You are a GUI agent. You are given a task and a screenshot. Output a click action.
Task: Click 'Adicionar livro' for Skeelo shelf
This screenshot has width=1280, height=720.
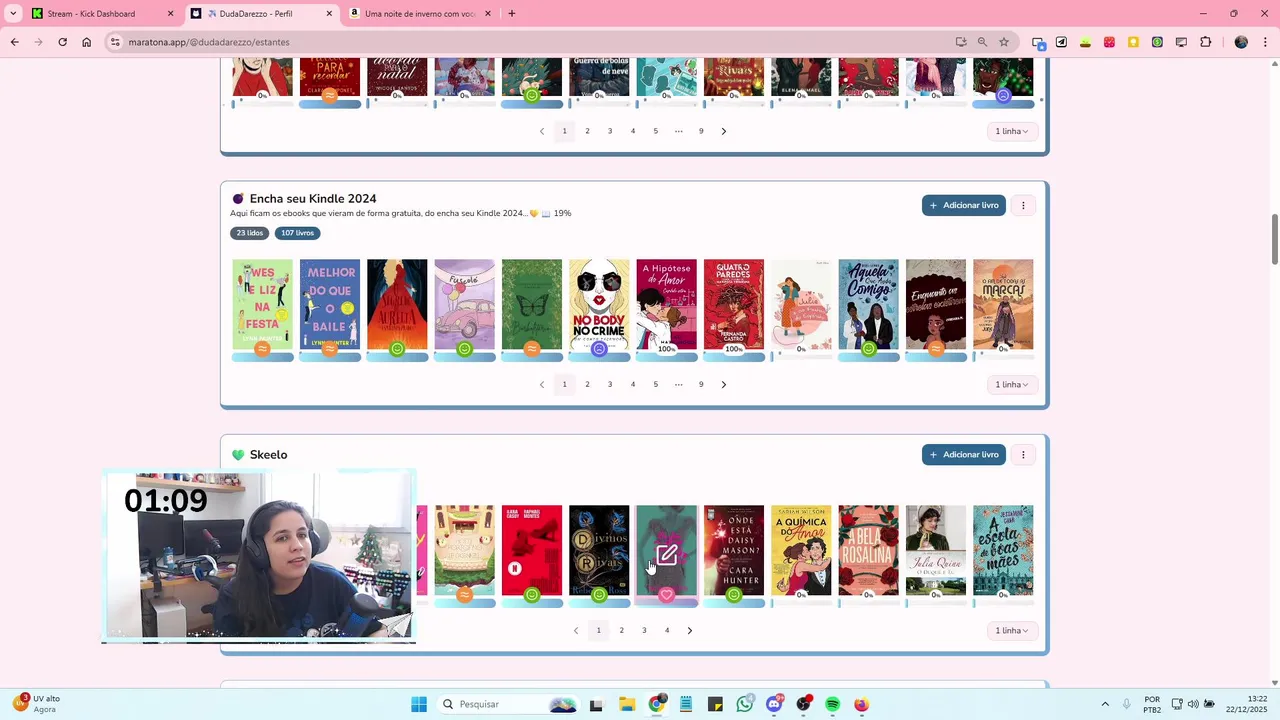(964, 454)
